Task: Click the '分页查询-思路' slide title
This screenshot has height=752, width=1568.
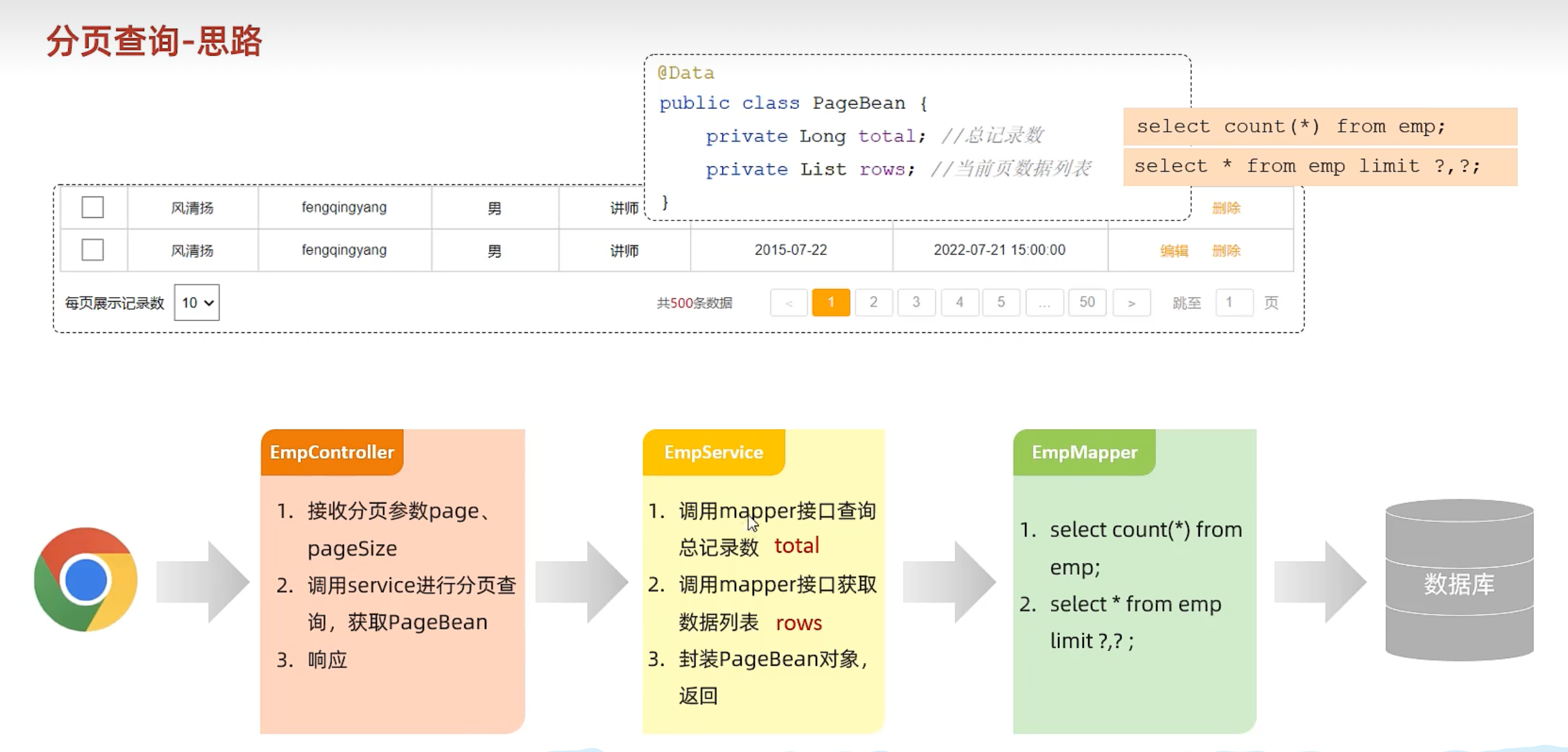Action: click(154, 41)
